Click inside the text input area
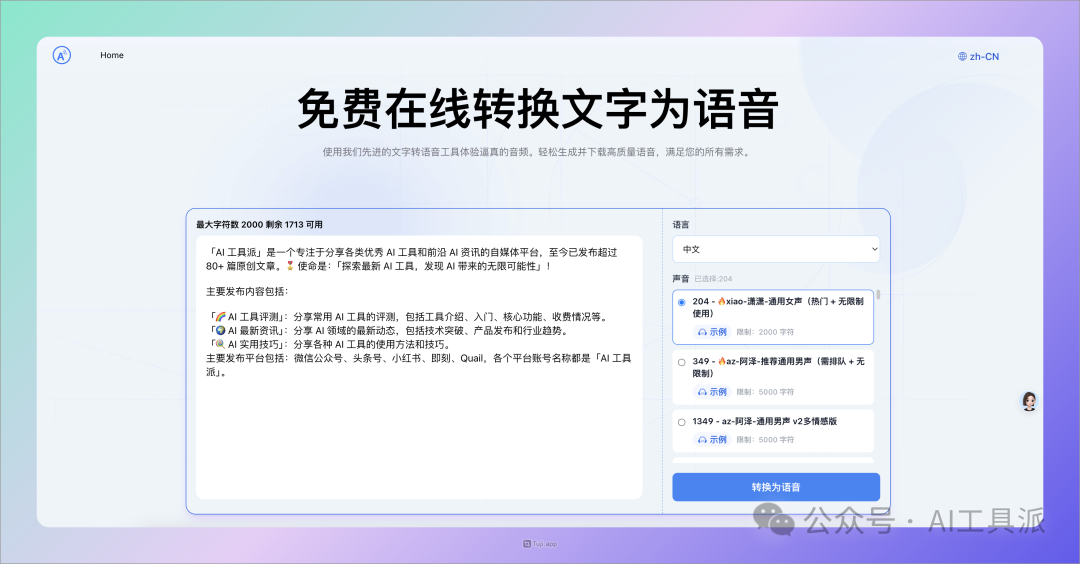The width and height of the screenshot is (1080, 564). 419,367
